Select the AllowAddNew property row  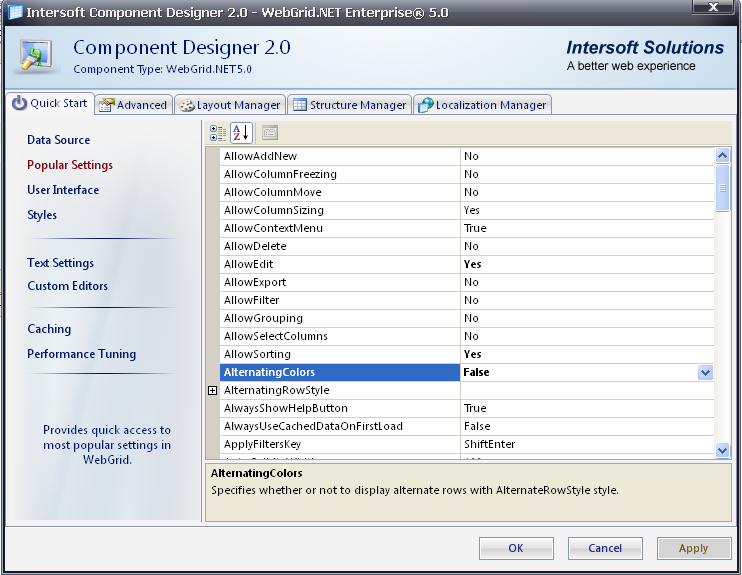click(x=467, y=156)
